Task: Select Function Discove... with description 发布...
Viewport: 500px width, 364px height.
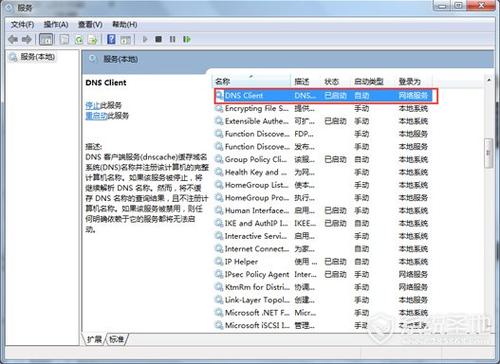Action: click(x=323, y=147)
